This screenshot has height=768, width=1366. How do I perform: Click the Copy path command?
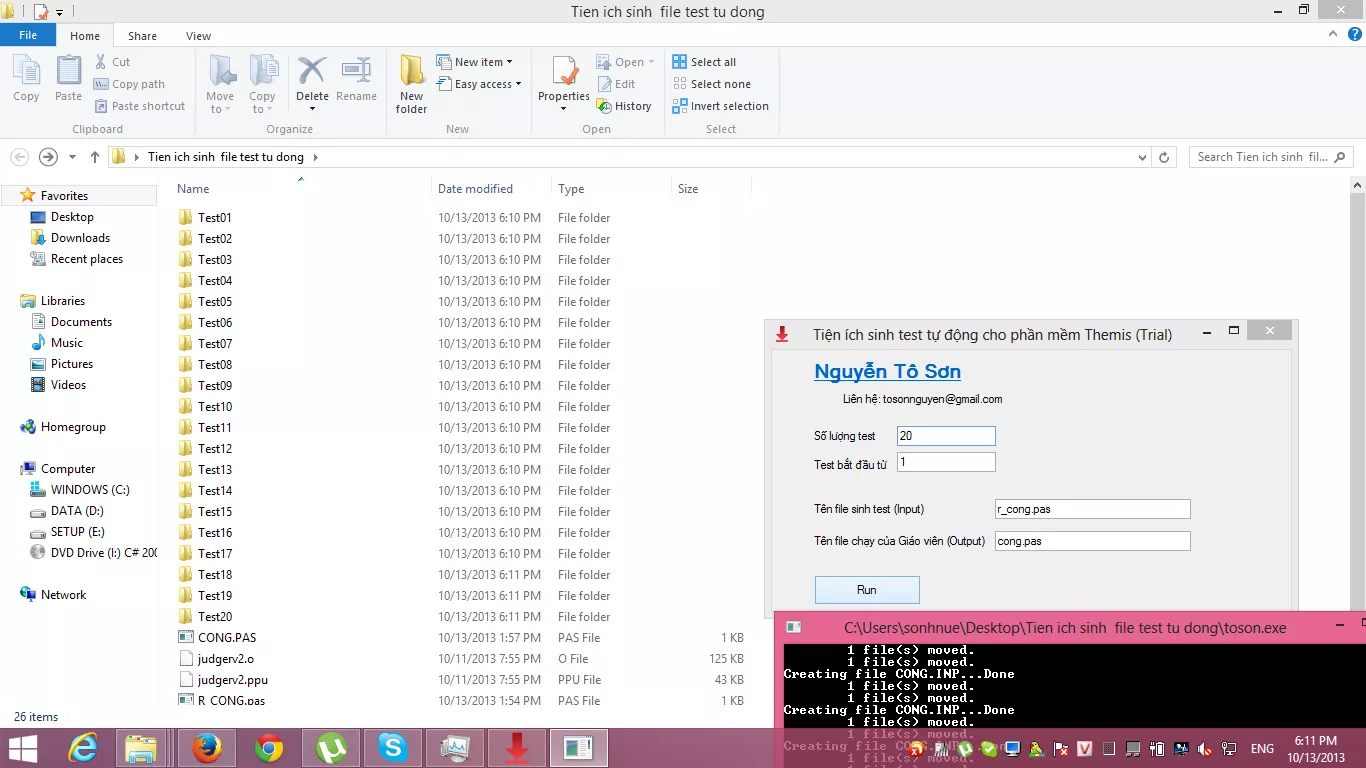(129, 84)
